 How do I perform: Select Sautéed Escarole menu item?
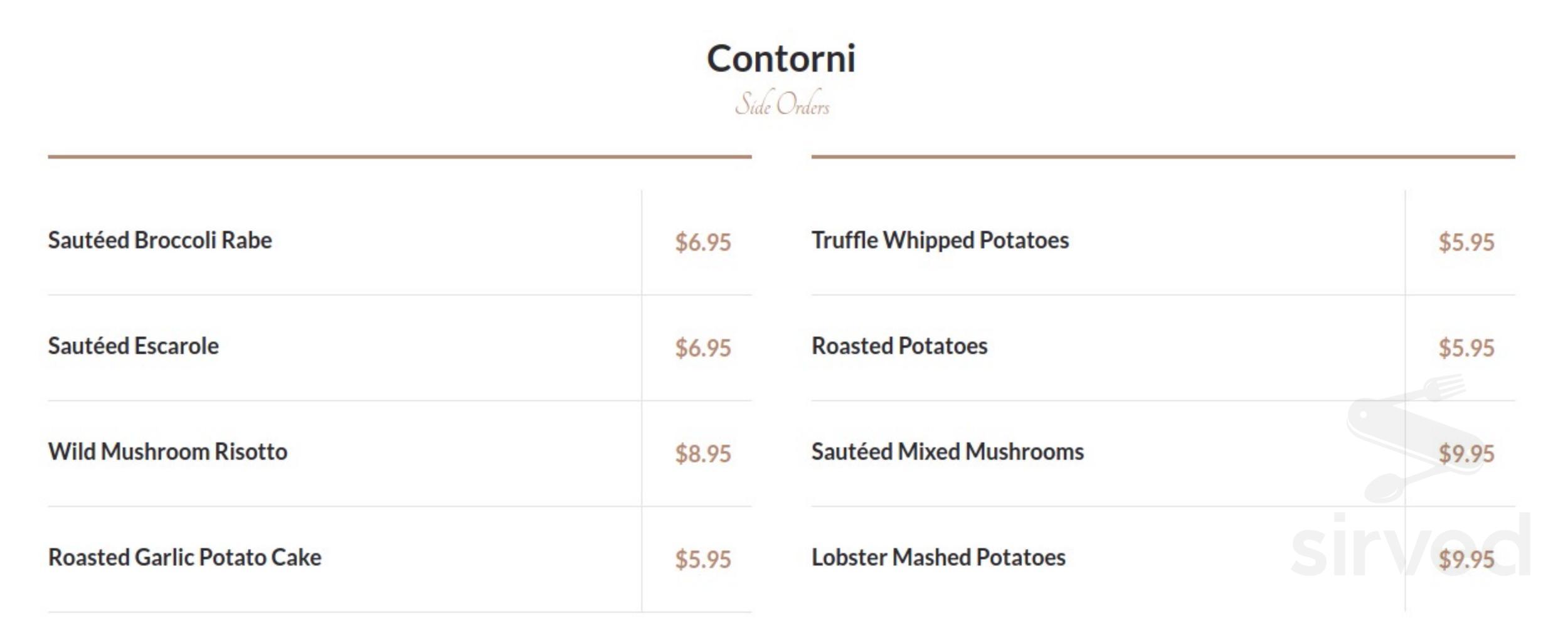coord(134,346)
